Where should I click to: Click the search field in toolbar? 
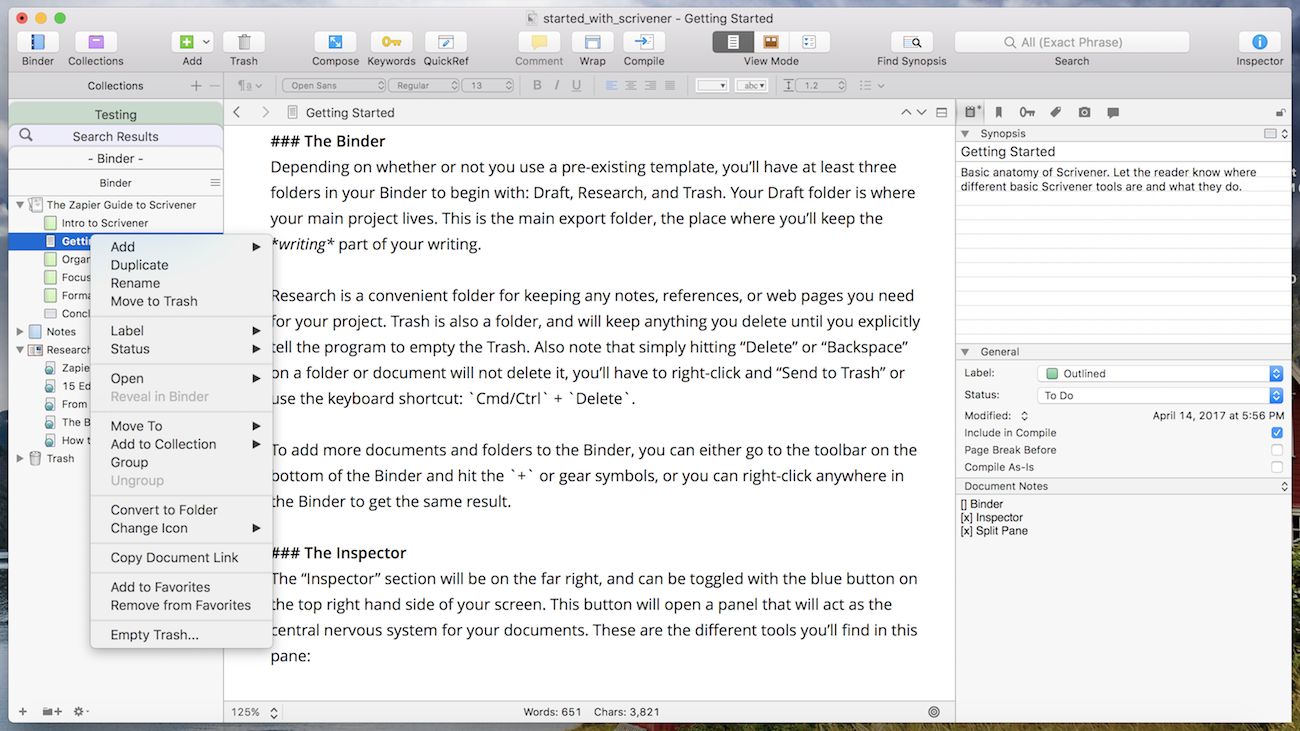1072,42
